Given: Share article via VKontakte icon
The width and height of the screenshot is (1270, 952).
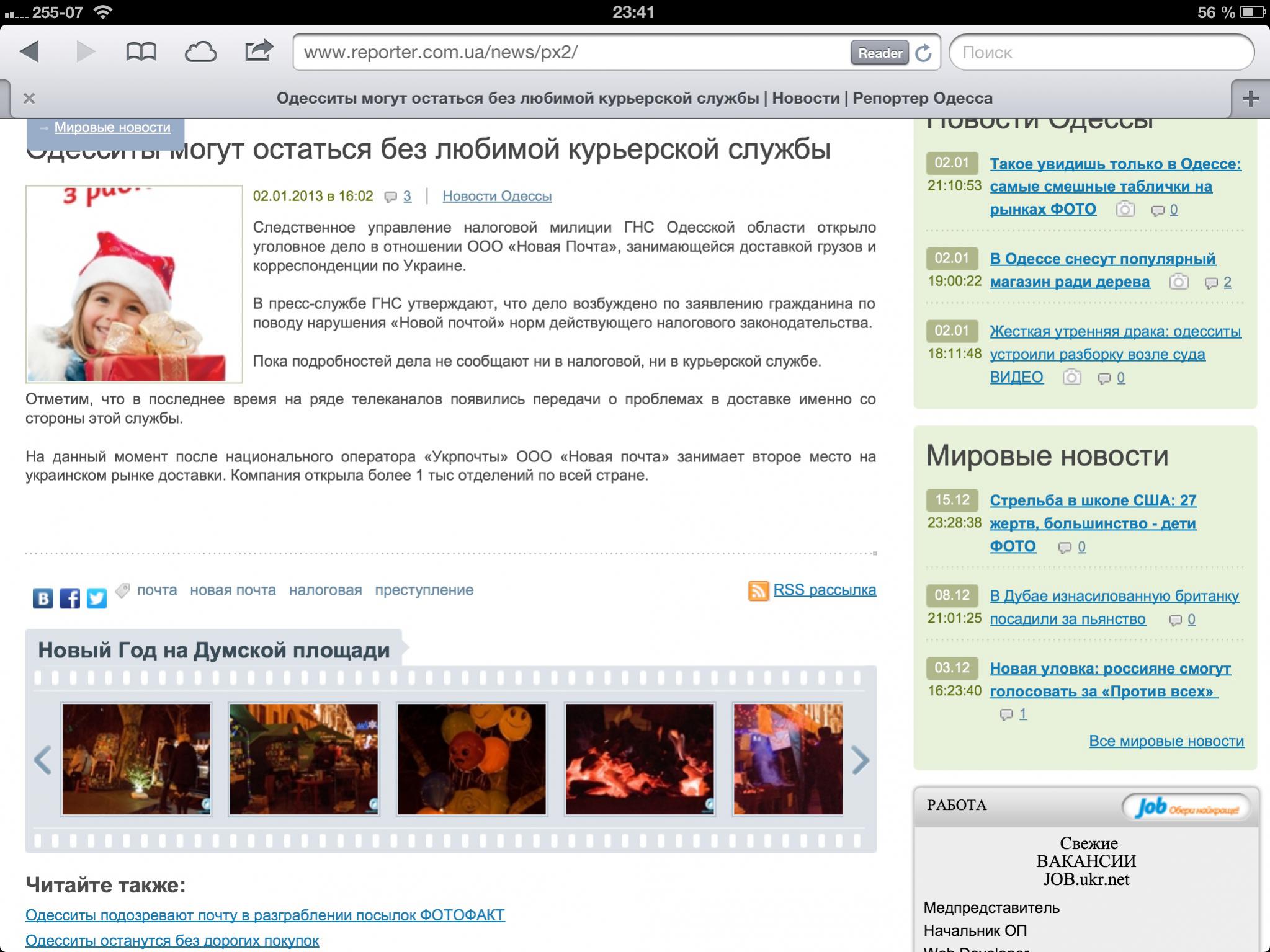Looking at the screenshot, I should pos(43,598).
